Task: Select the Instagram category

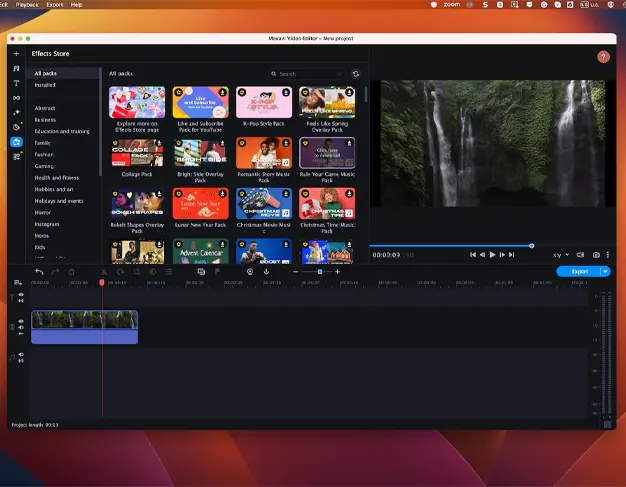Action: 47,224
